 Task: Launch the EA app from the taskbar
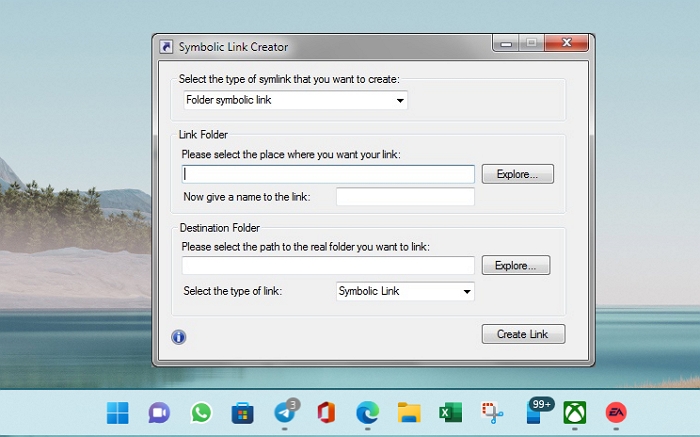616,412
